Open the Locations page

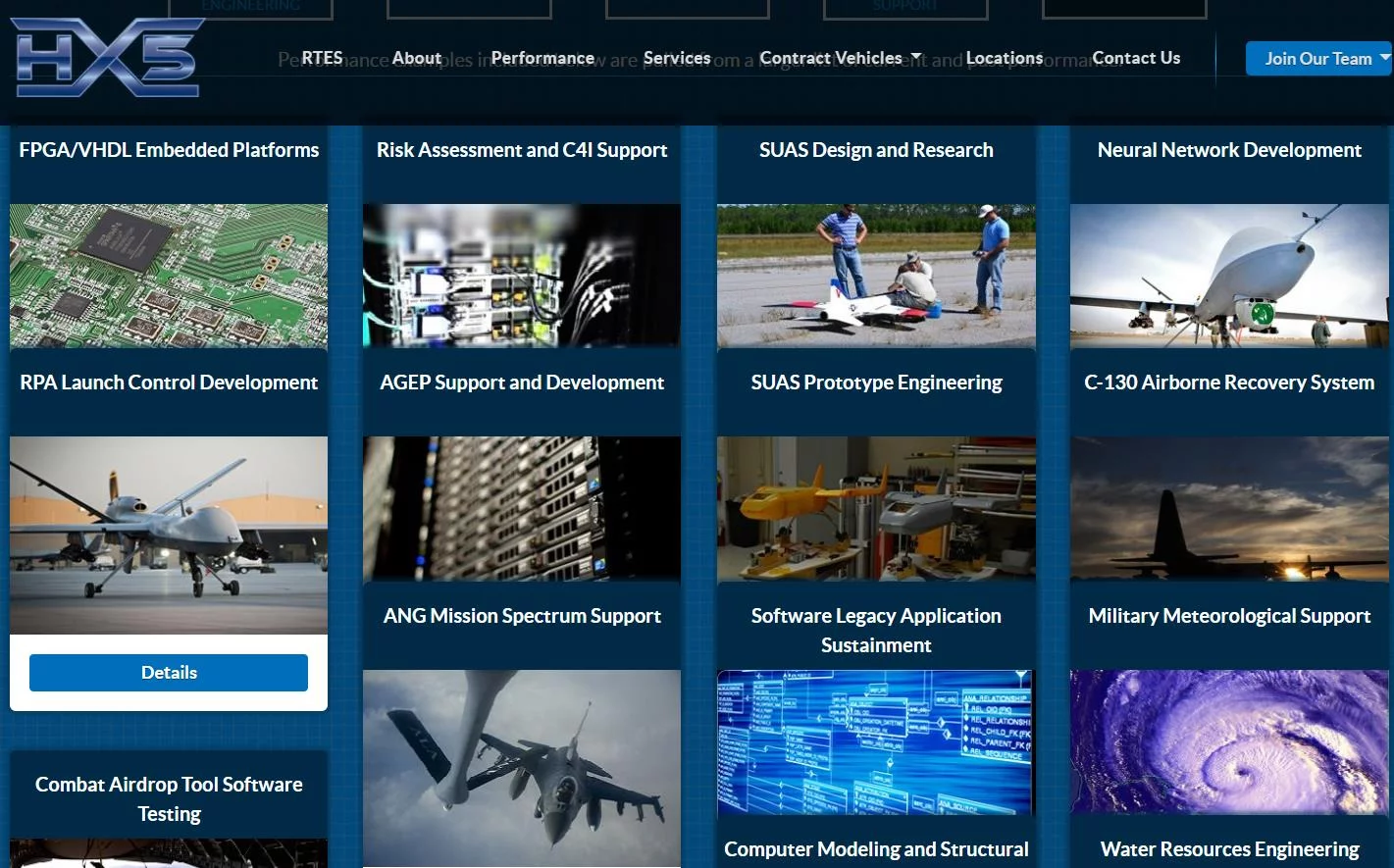[1005, 58]
